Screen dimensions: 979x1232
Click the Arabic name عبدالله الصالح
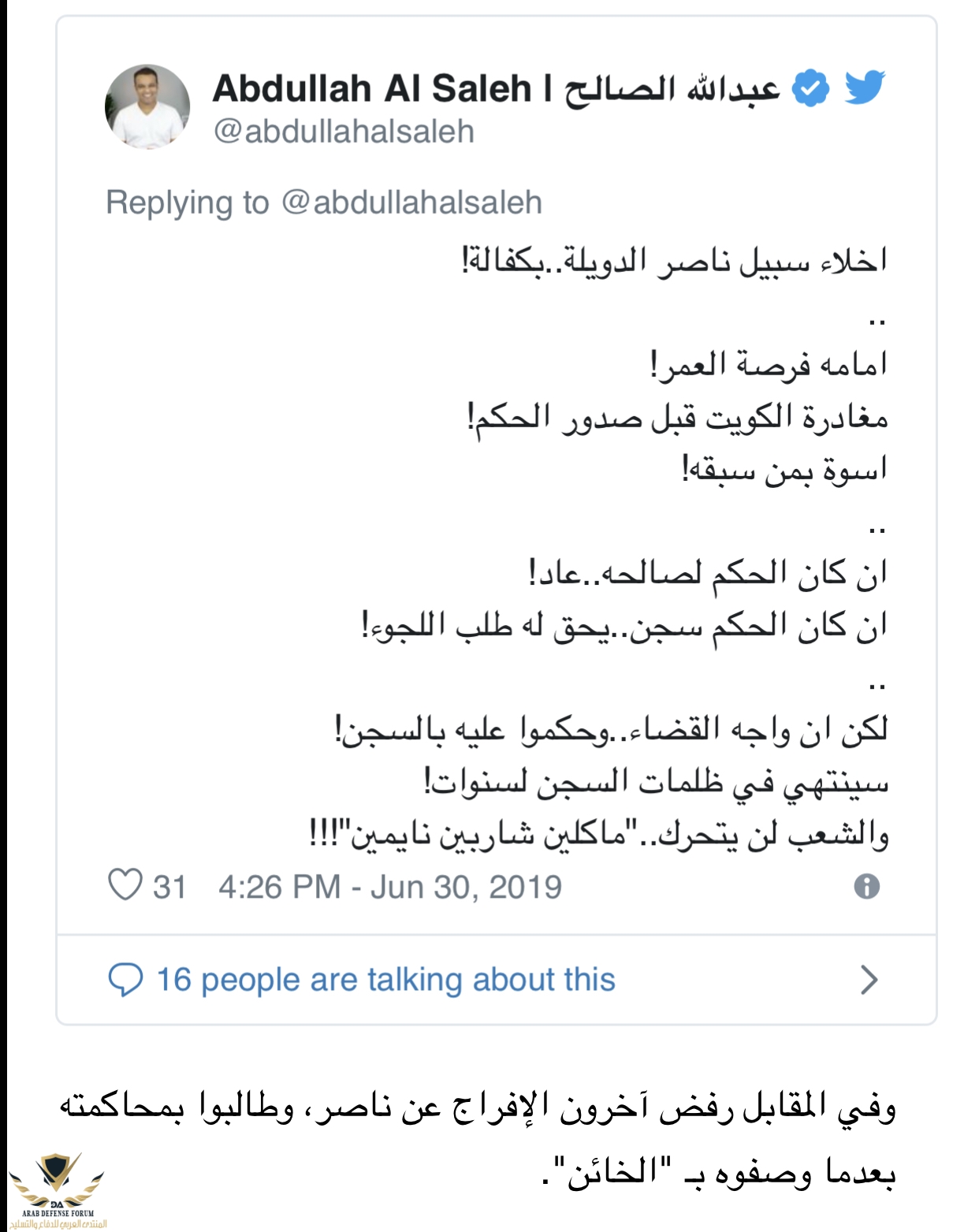[672, 88]
